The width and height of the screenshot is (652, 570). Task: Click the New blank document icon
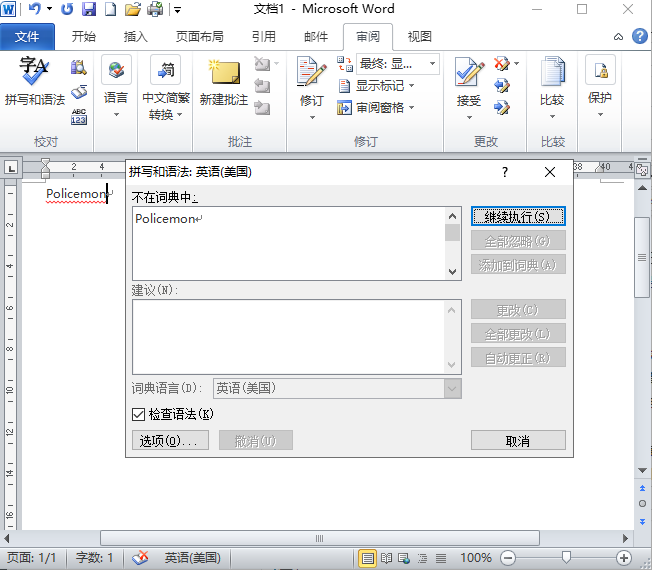coord(110,9)
